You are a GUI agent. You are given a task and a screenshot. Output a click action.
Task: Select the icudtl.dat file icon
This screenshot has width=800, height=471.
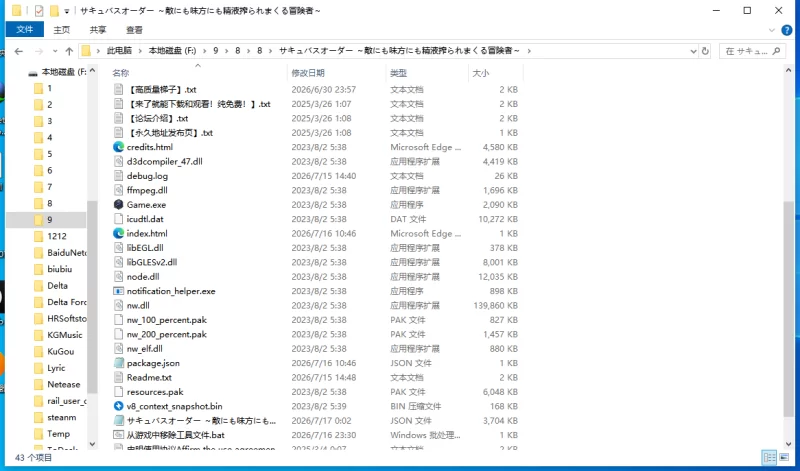pyautogui.click(x=118, y=219)
